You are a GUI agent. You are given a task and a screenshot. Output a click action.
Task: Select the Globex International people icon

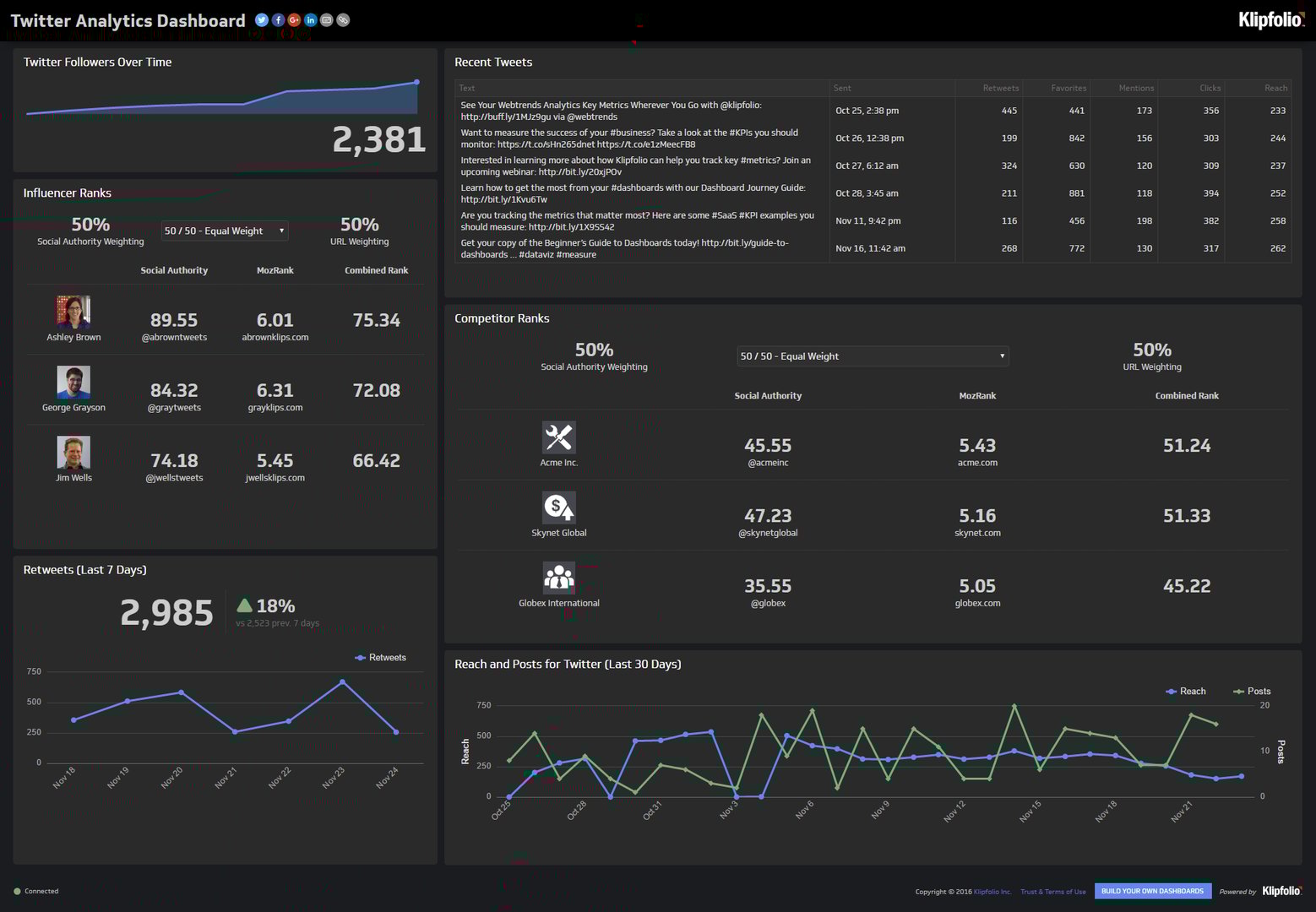[x=558, y=578]
